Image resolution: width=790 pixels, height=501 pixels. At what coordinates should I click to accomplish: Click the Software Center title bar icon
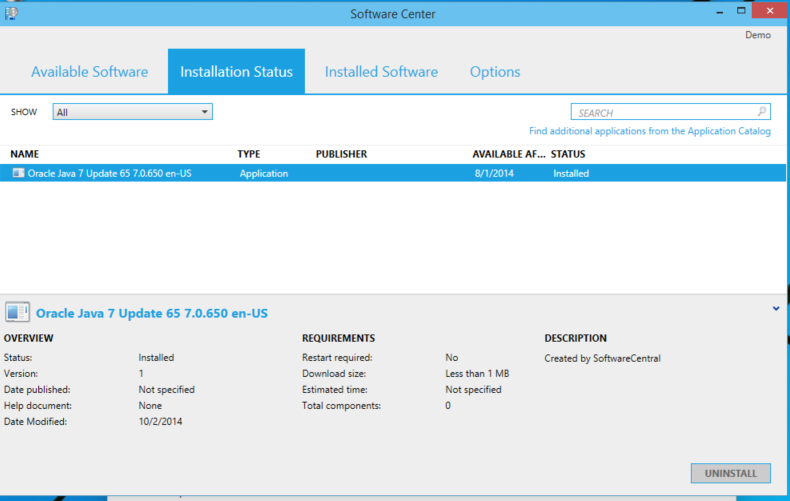tap(11, 13)
